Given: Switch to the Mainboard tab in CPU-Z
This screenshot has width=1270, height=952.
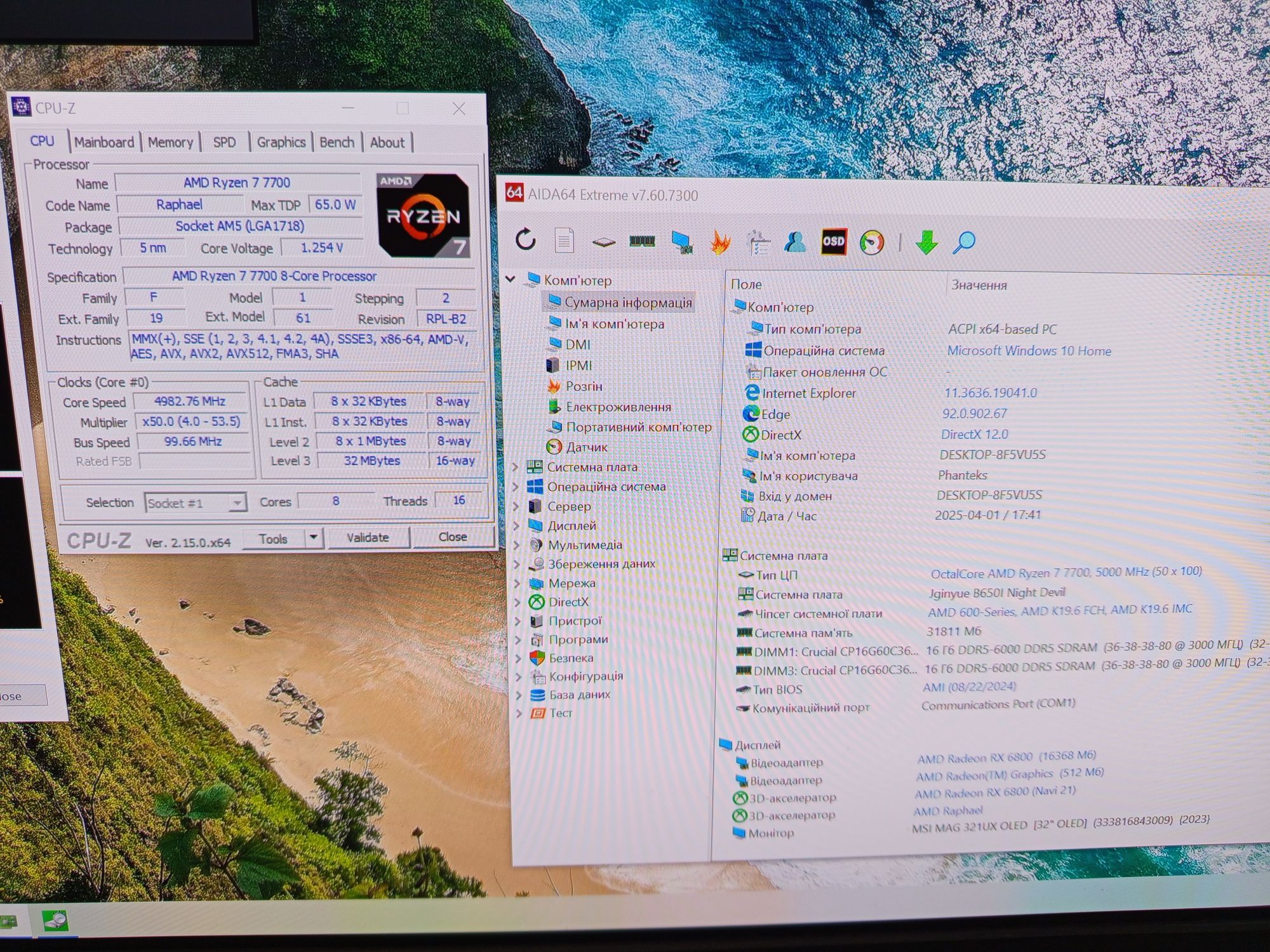Looking at the screenshot, I should (104, 142).
